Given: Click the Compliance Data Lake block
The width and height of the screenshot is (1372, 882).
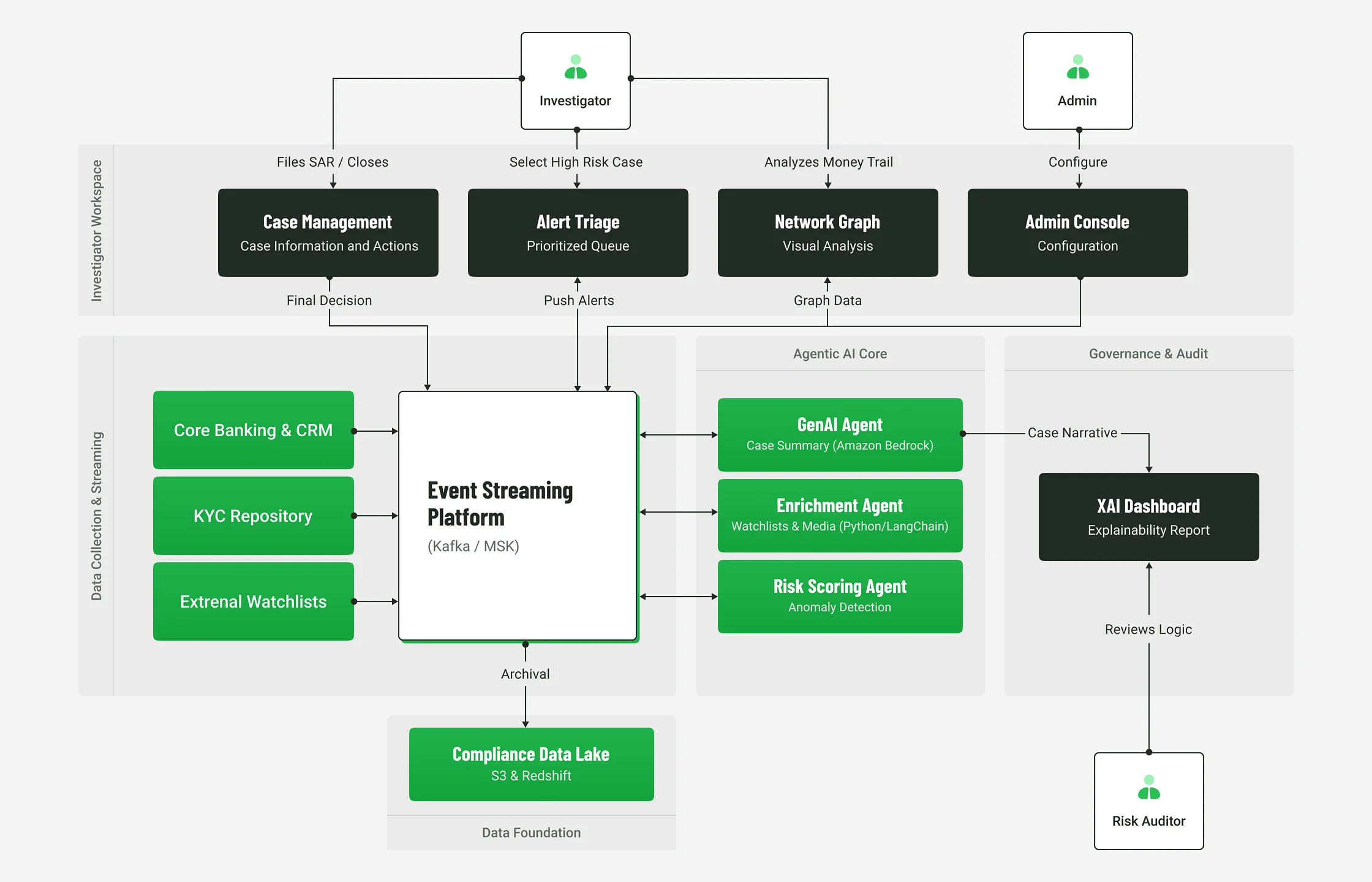Looking at the screenshot, I should pyautogui.click(x=531, y=764).
